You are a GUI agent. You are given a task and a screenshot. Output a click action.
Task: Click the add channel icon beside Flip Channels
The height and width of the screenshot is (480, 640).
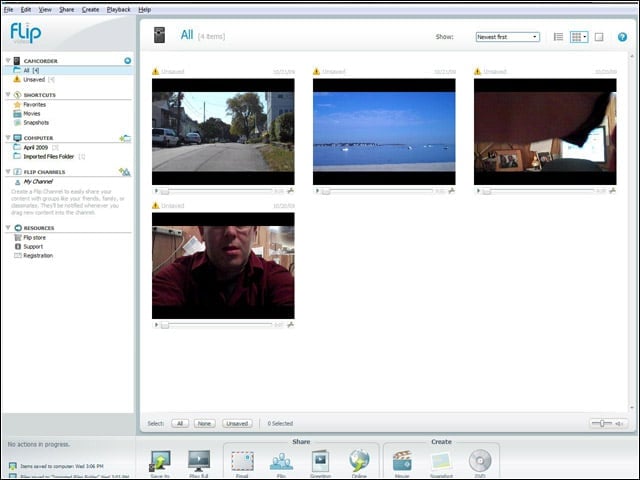[x=124, y=172]
